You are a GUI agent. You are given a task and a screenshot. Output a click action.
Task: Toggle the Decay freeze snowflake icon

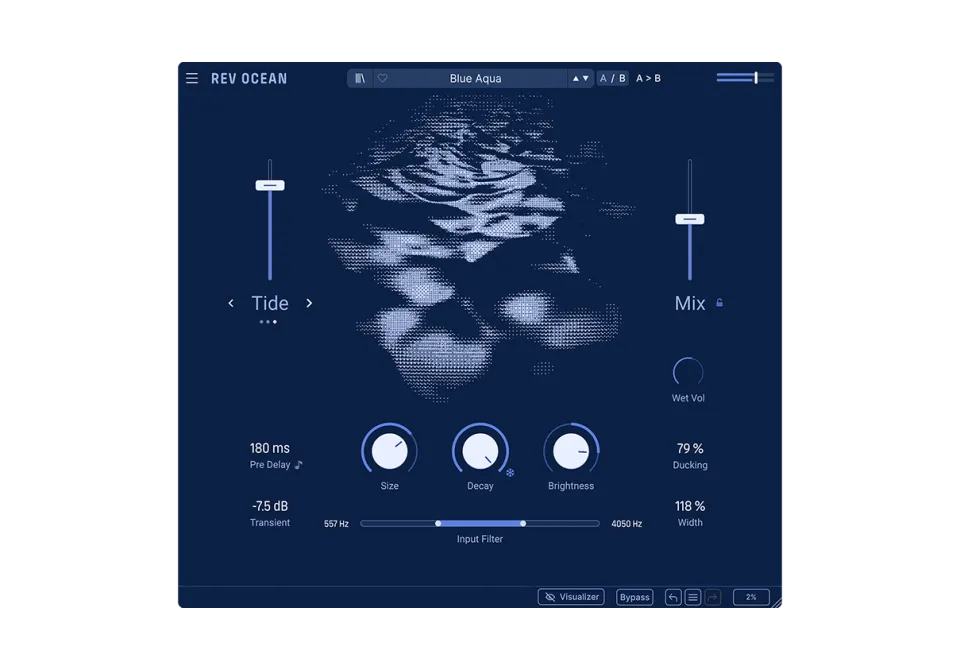510,472
